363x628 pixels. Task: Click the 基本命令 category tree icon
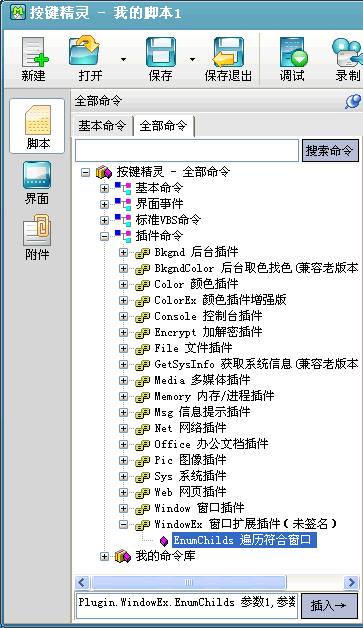click(x=123, y=188)
